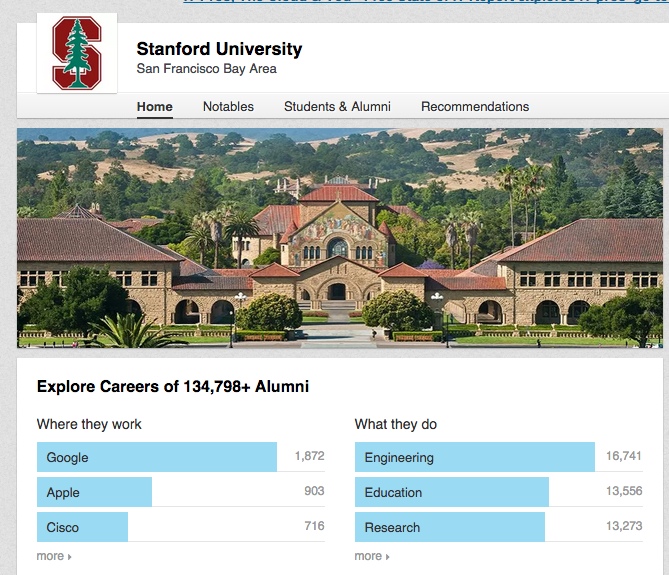Click the Explore Careers of Alumni heading
Screen dimensions: 669x575
pos(173,387)
